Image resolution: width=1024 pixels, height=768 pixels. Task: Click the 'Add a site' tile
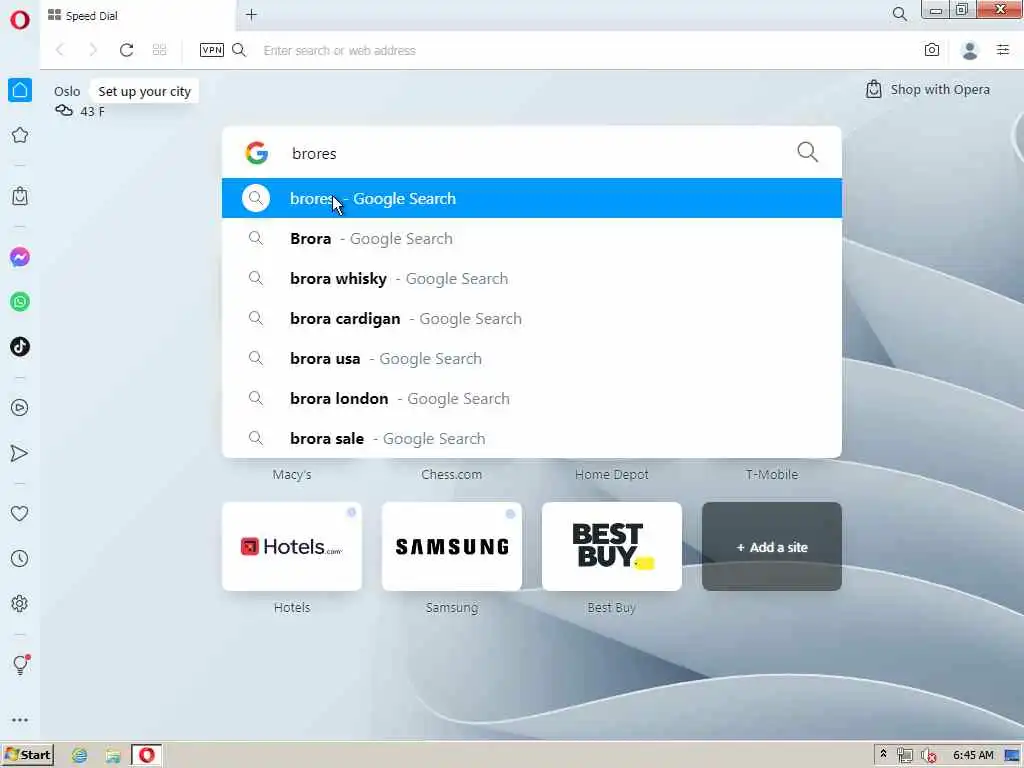click(772, 547)
